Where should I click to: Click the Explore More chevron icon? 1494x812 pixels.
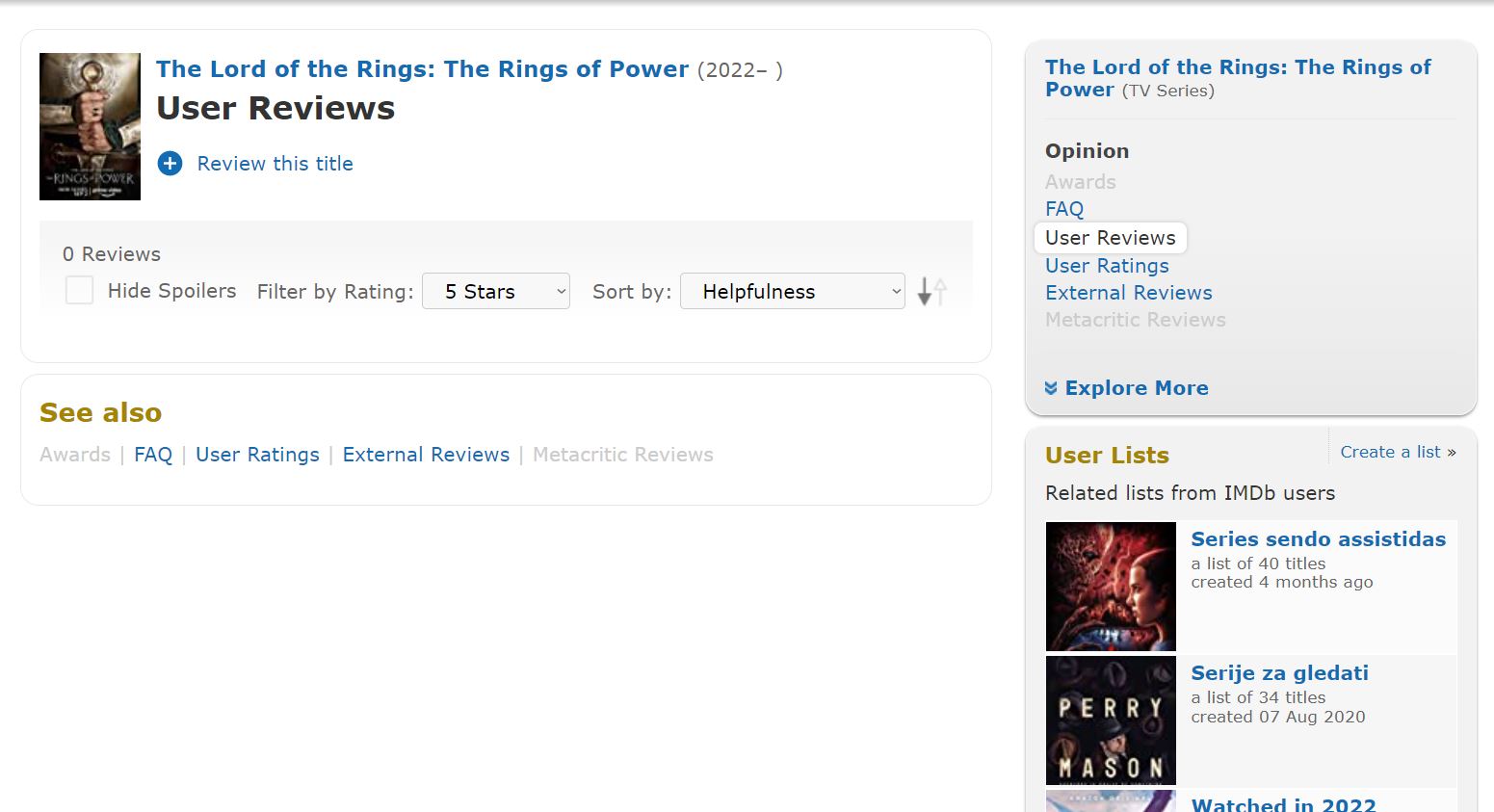click(x=1051, y=388)
